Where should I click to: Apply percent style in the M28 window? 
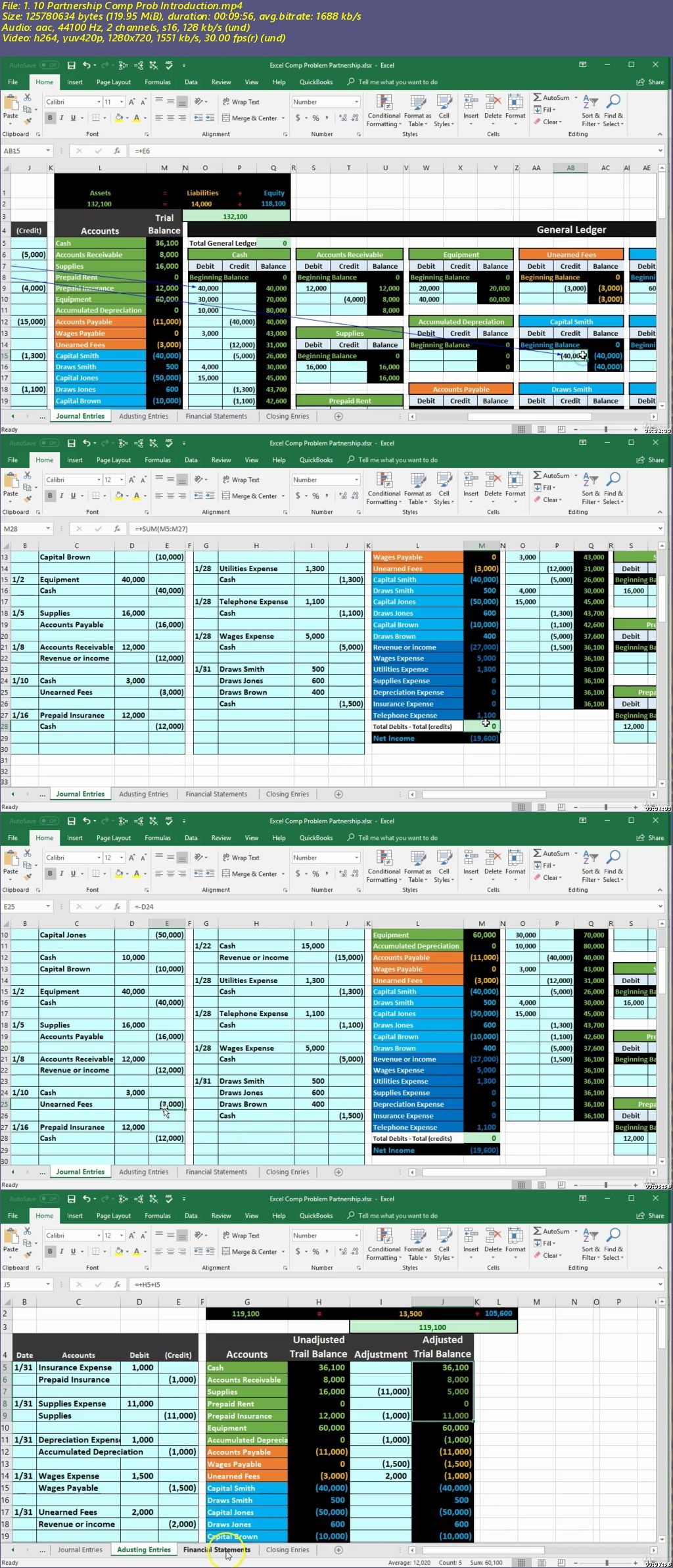[x=315, y=496]
